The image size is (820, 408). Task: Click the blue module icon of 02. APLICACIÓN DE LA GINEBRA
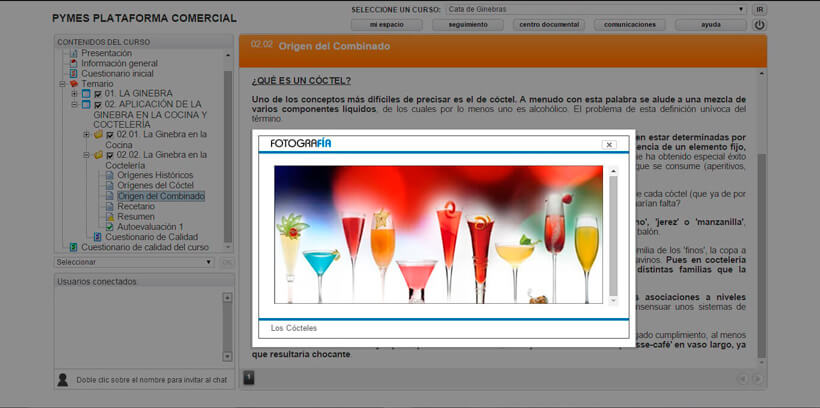pyautogui.click(x=86, y=104)
